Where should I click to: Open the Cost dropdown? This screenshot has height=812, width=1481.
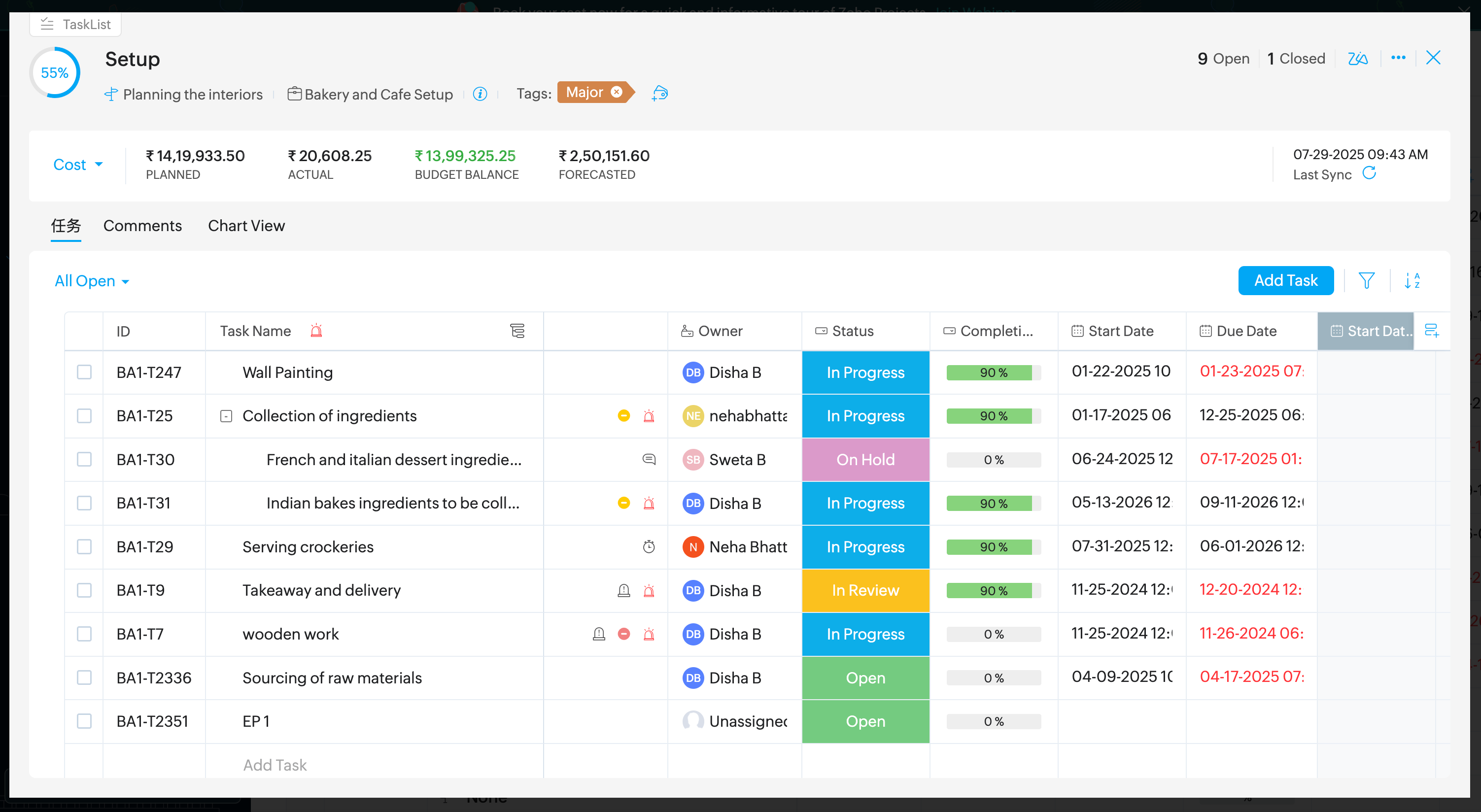point(77,165)
